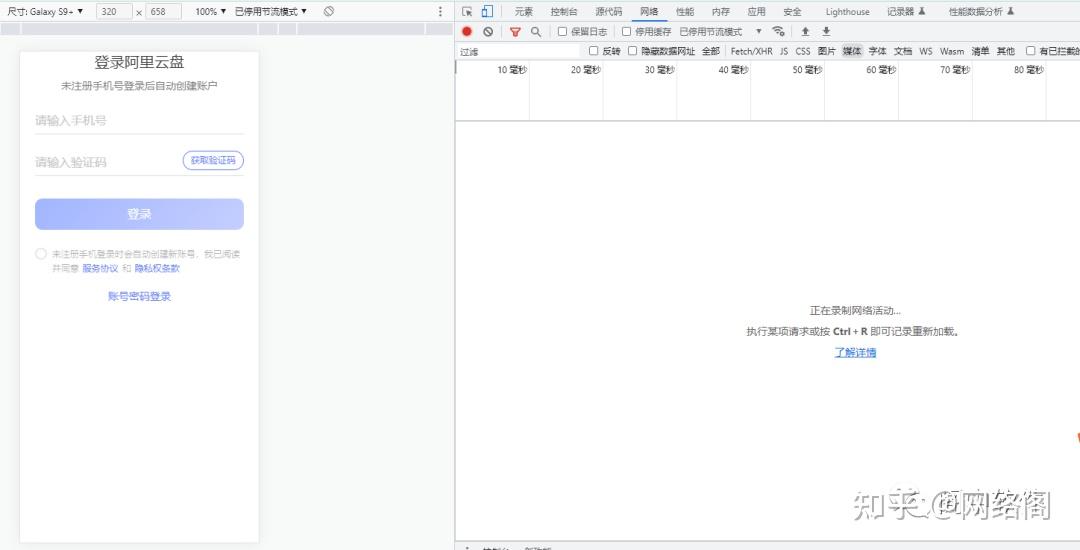Viewport: 1080px width, 550px height.
Task: Click the device width field 320
Action: [x=114, y=12]
